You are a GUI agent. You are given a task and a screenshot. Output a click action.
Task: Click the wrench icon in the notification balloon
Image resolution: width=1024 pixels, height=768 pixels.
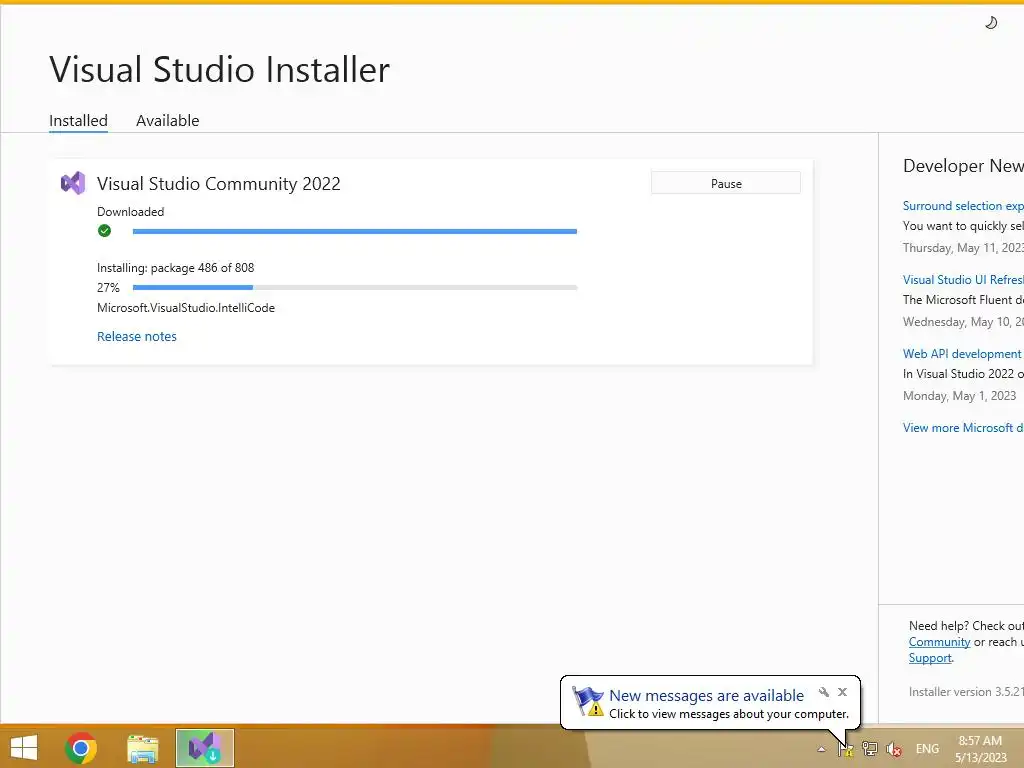tap(824, 692)
